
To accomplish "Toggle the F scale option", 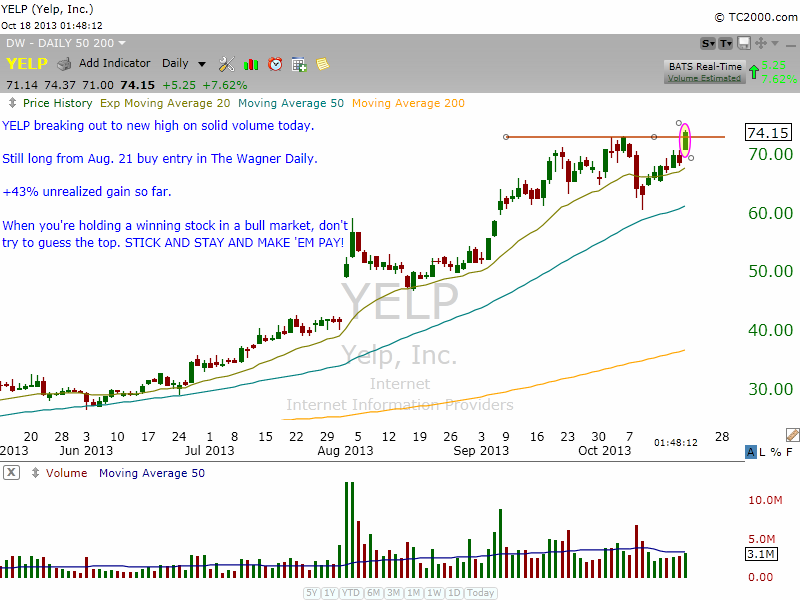I will tap(789, 452).
